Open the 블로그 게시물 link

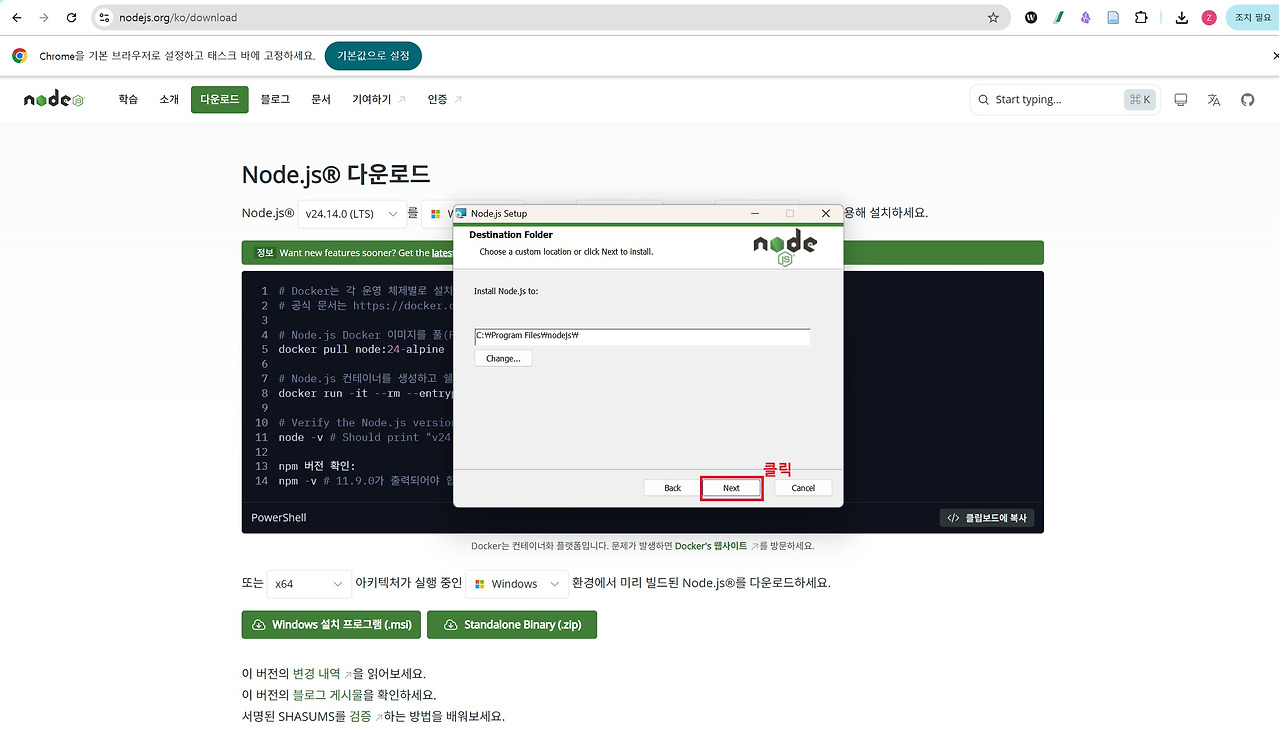coord(327,695)
